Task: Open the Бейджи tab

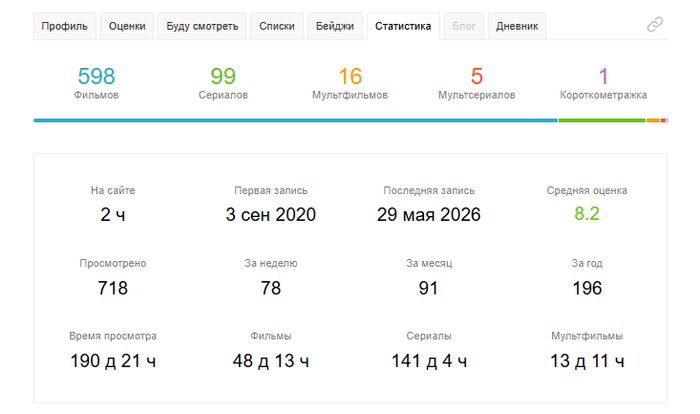Action: point(335,26)
